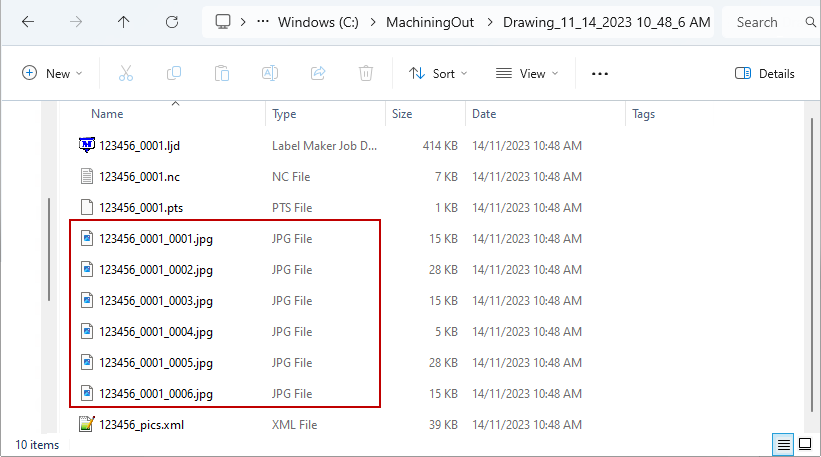821x457 pixels.
Task: Expand the Sort options menu
Action: (438, 73)
